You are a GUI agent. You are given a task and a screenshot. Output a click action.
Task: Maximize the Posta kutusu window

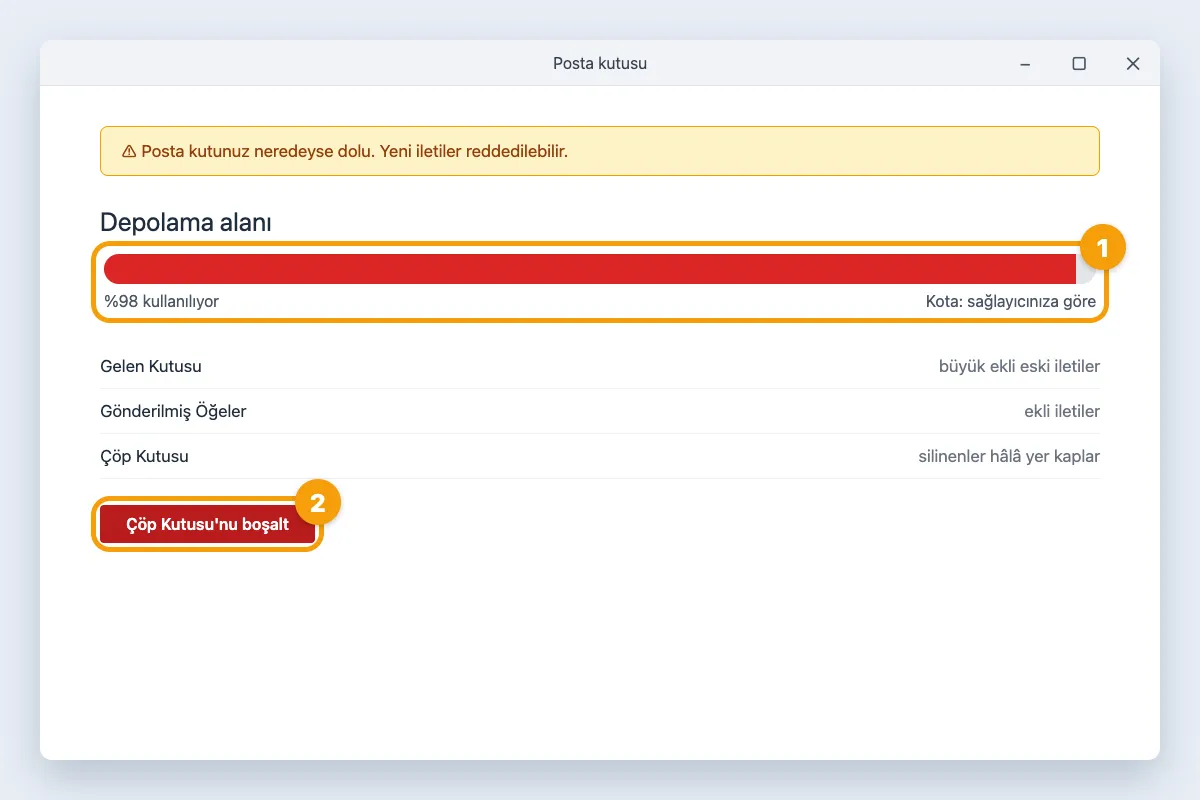[x=1079, y=64]
